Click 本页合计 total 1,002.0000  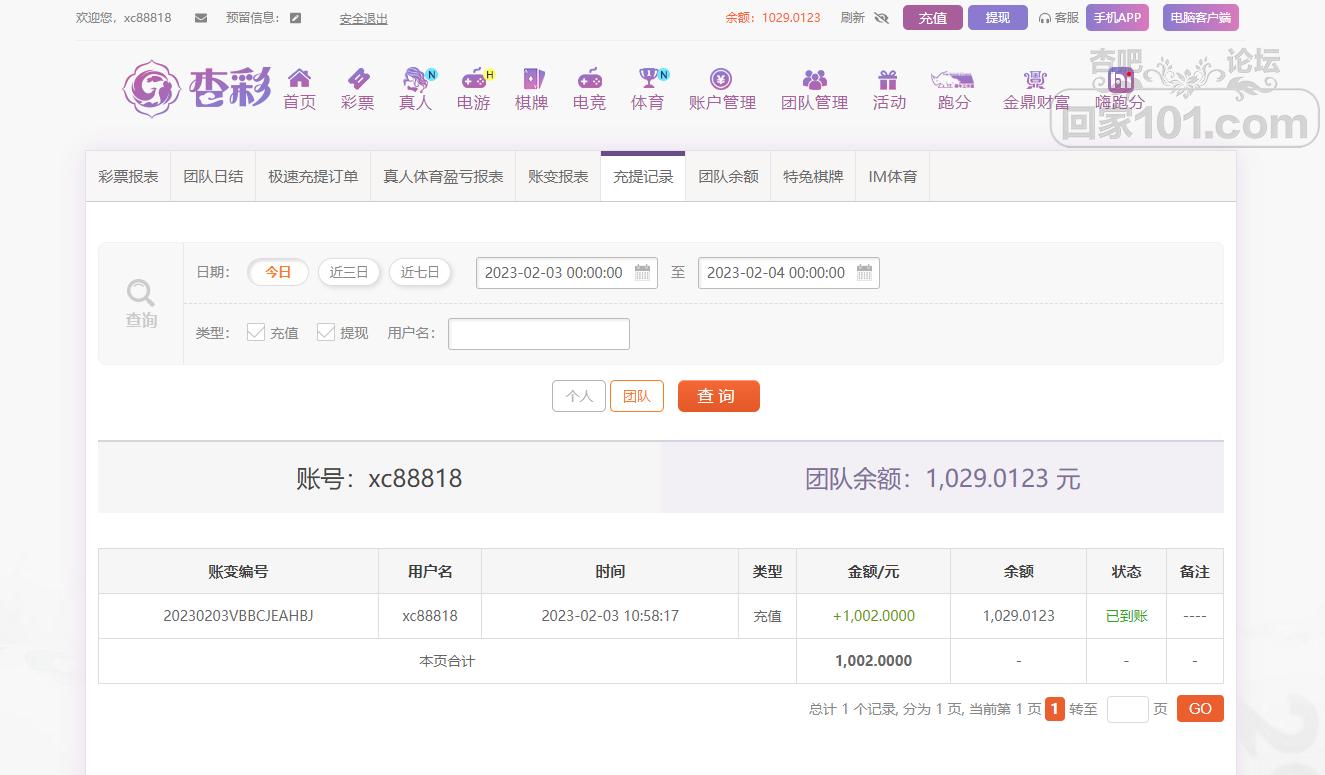point(874,661)
